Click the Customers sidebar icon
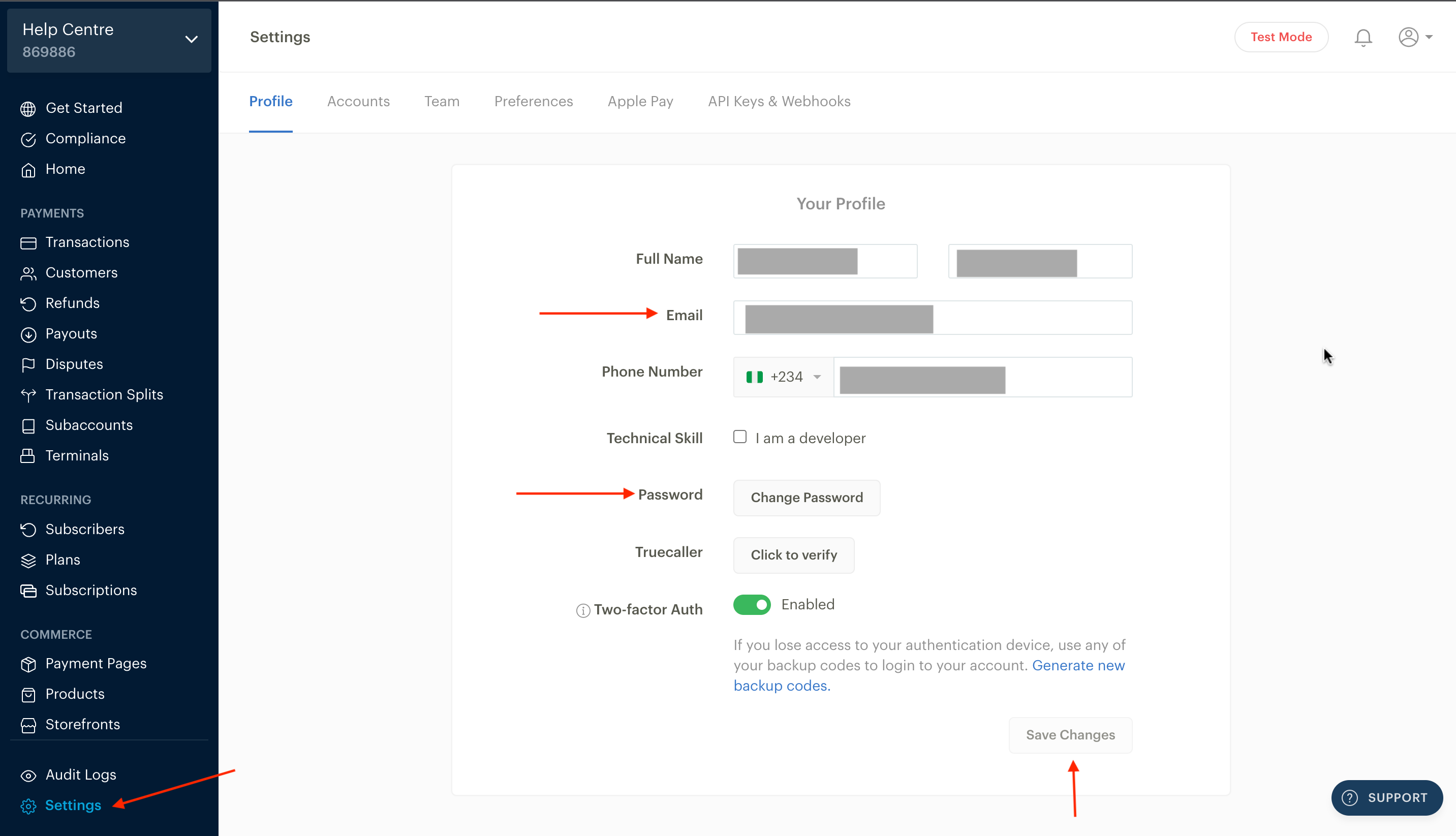Image resolution: width=1456 pixels, height=836 pixels. 29,272
